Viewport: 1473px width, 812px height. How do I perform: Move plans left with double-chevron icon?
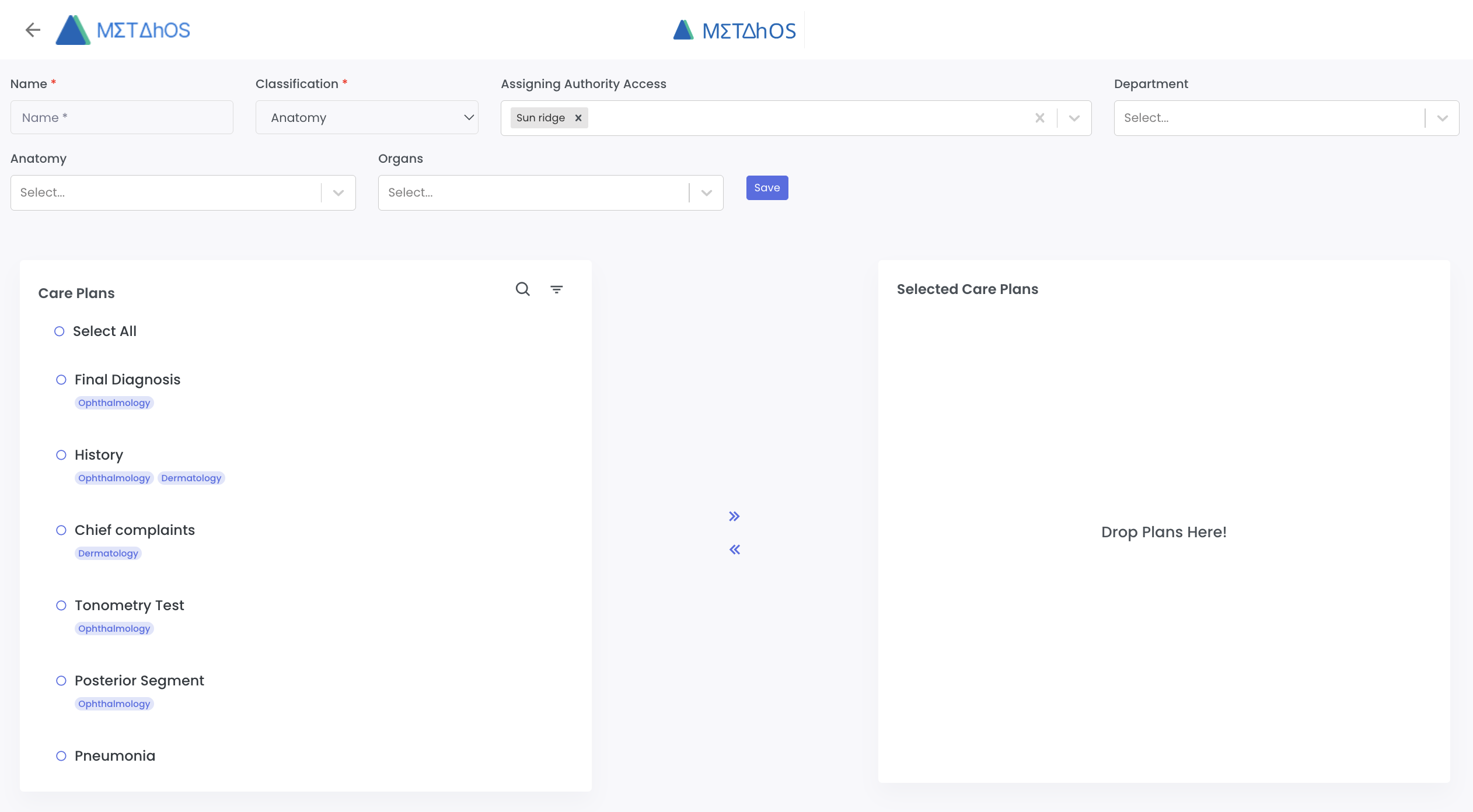pyautogui.click(x=734, y=549)
